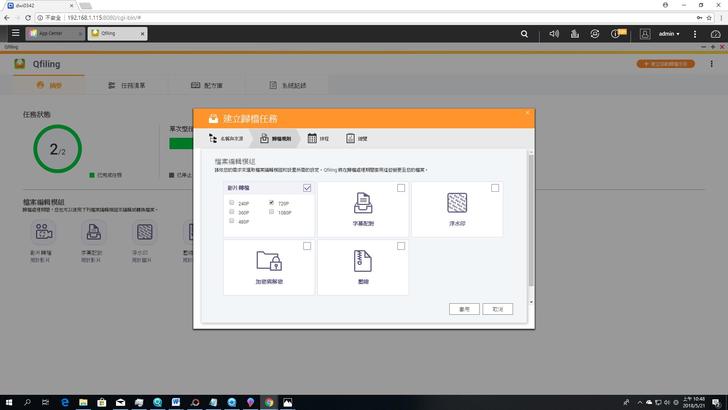This screenshot has width=728, height=410.
Task: Click the encrypt/decrypt folder lock icon
Action: pyautogui.click(x=268, y=262)
